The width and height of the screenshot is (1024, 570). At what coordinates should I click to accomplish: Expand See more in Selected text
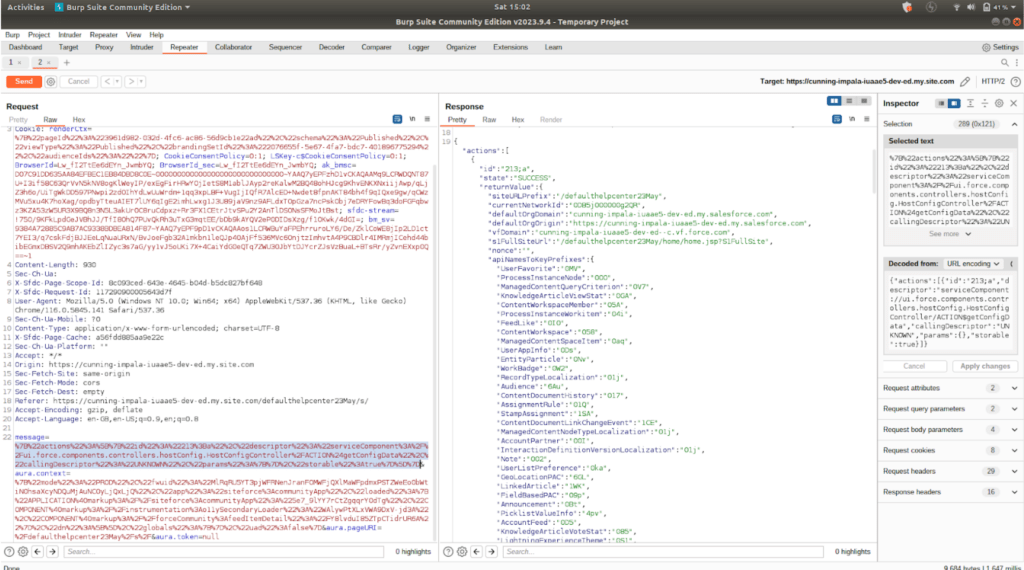[950, 234]
